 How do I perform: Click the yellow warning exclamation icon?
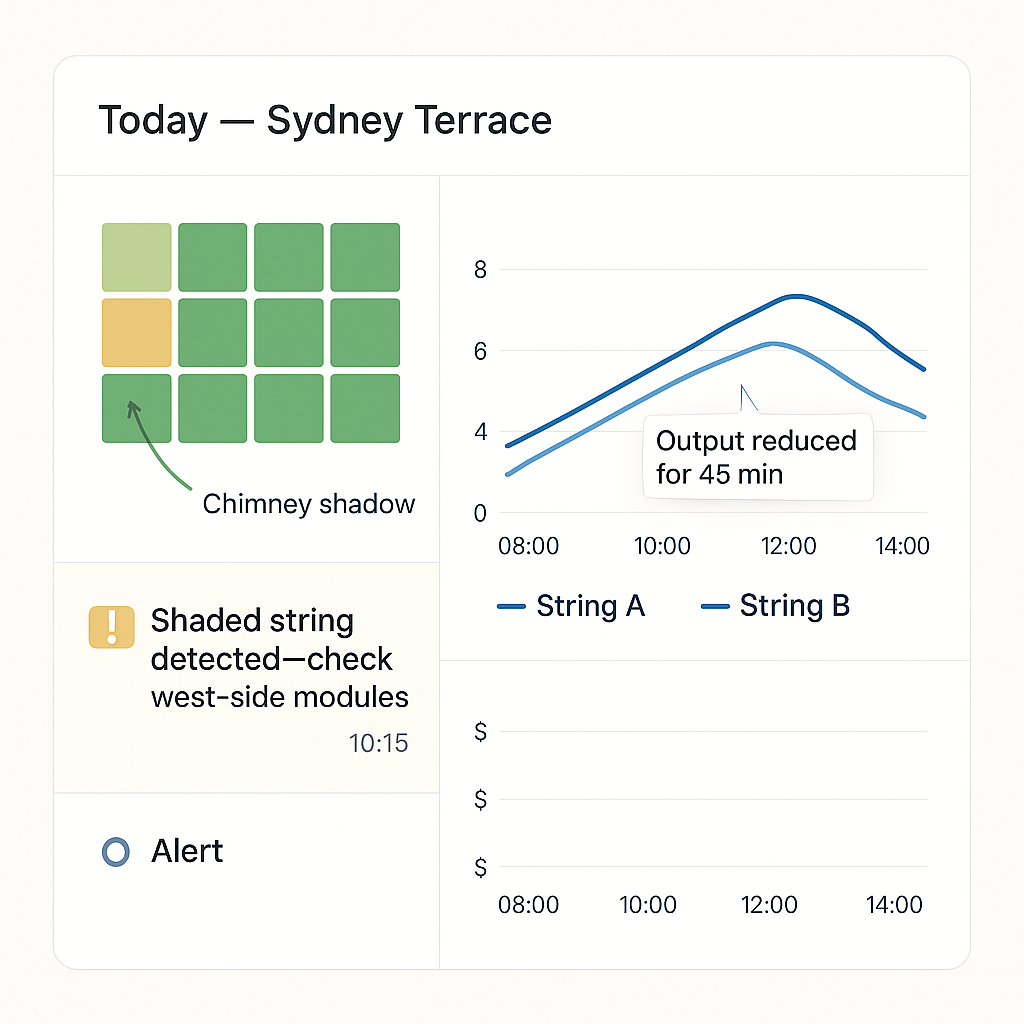111,627
